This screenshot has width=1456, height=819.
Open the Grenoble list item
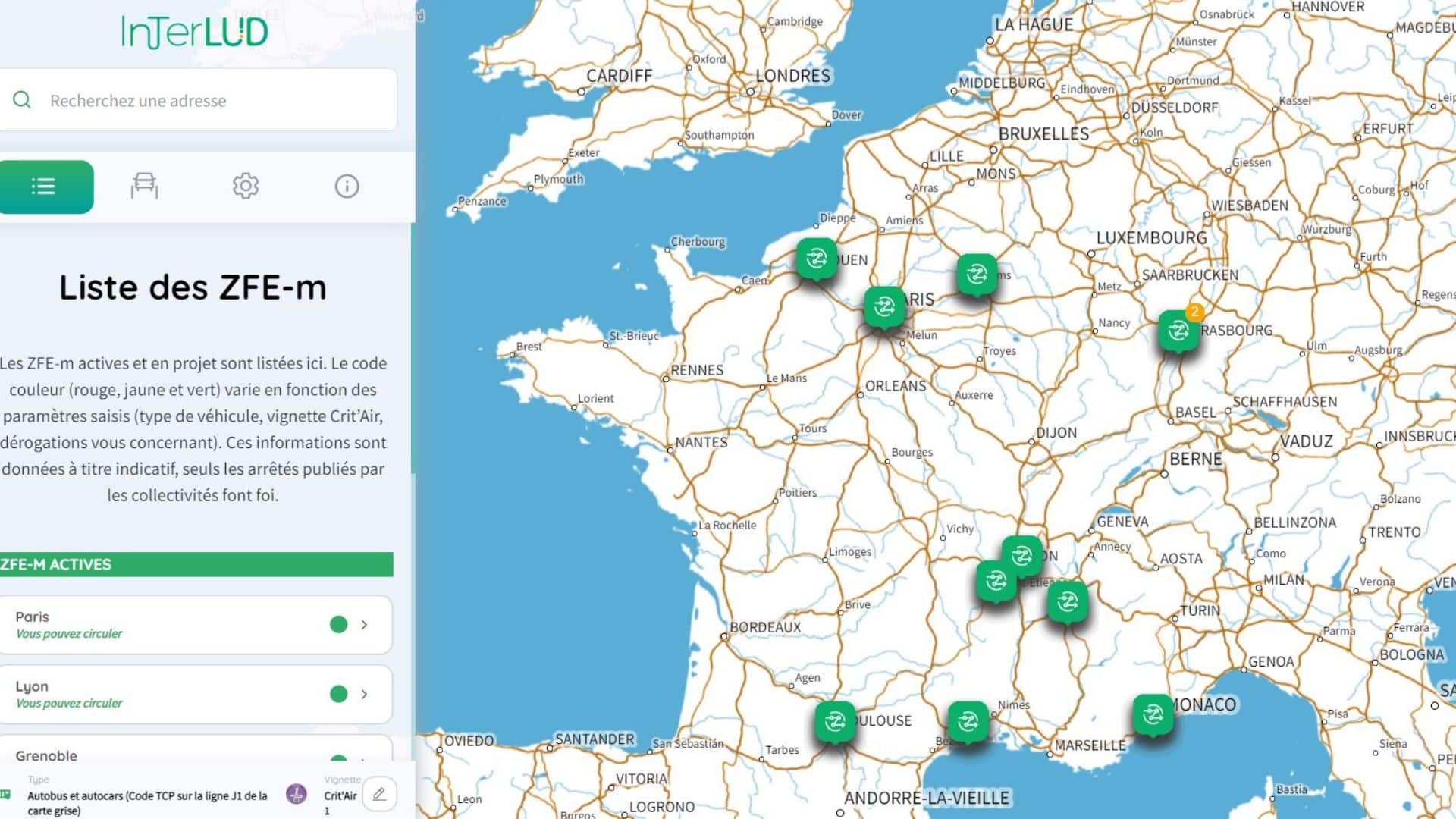click(46, 755)
